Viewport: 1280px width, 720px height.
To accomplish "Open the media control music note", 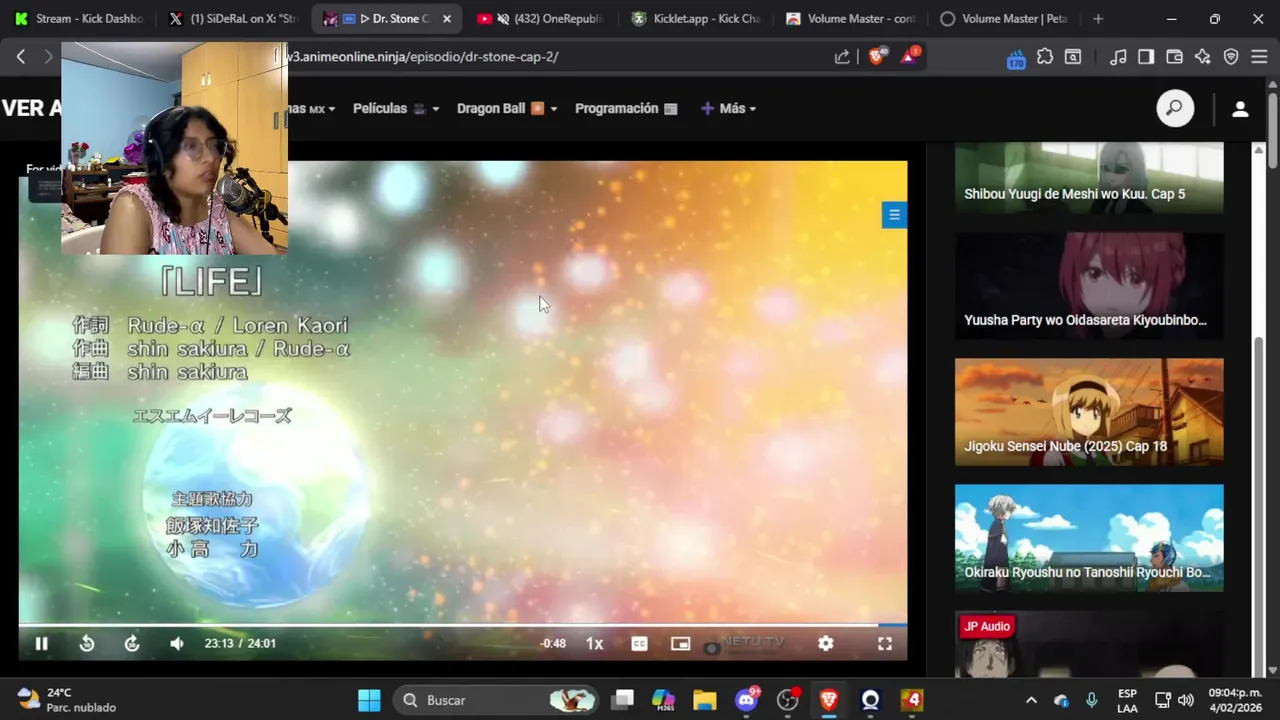I will pos(1119,57).
